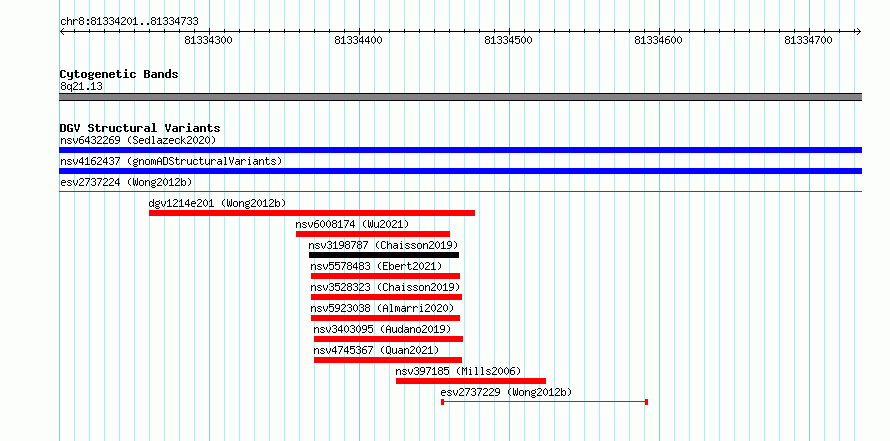This screenshot has width=890, height=441.
Task: Click the left arrowhead of the ruler
Action: [x=62, y=32]
